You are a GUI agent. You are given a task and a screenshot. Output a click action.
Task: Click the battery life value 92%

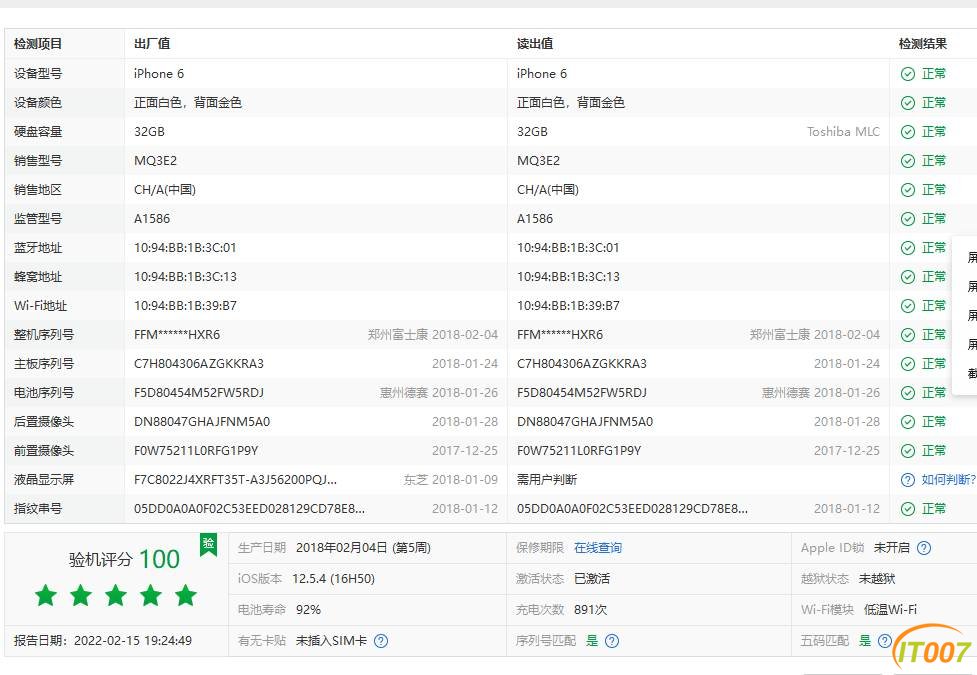(x=308, y=610)
